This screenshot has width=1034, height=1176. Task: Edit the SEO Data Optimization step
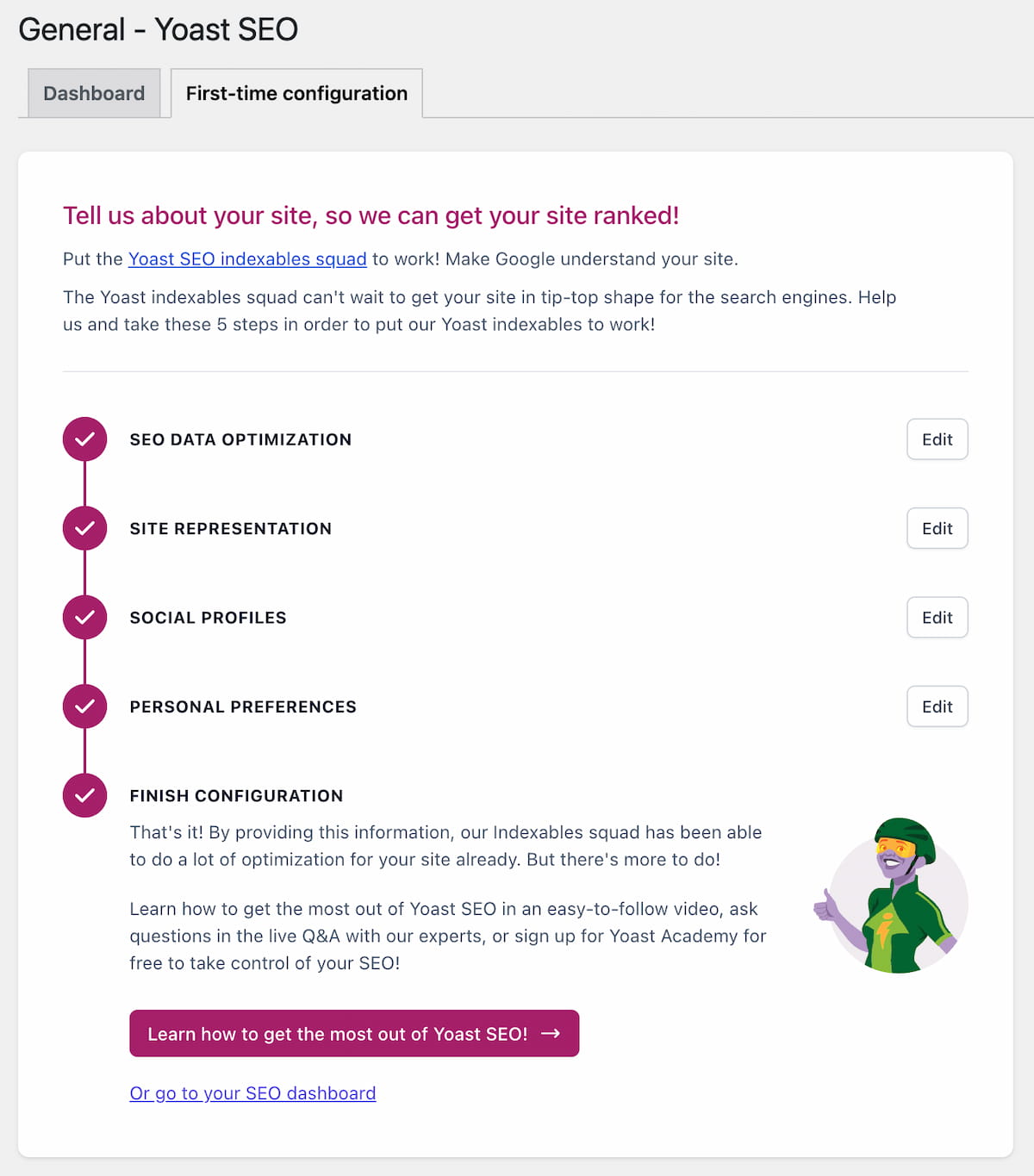937,439
